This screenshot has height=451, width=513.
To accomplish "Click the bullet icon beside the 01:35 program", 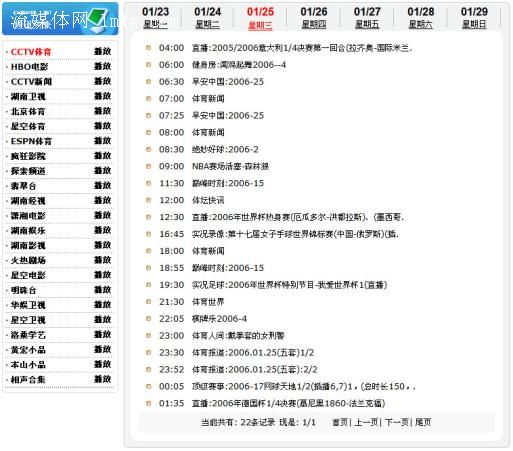I will click(x=149, y=403).
